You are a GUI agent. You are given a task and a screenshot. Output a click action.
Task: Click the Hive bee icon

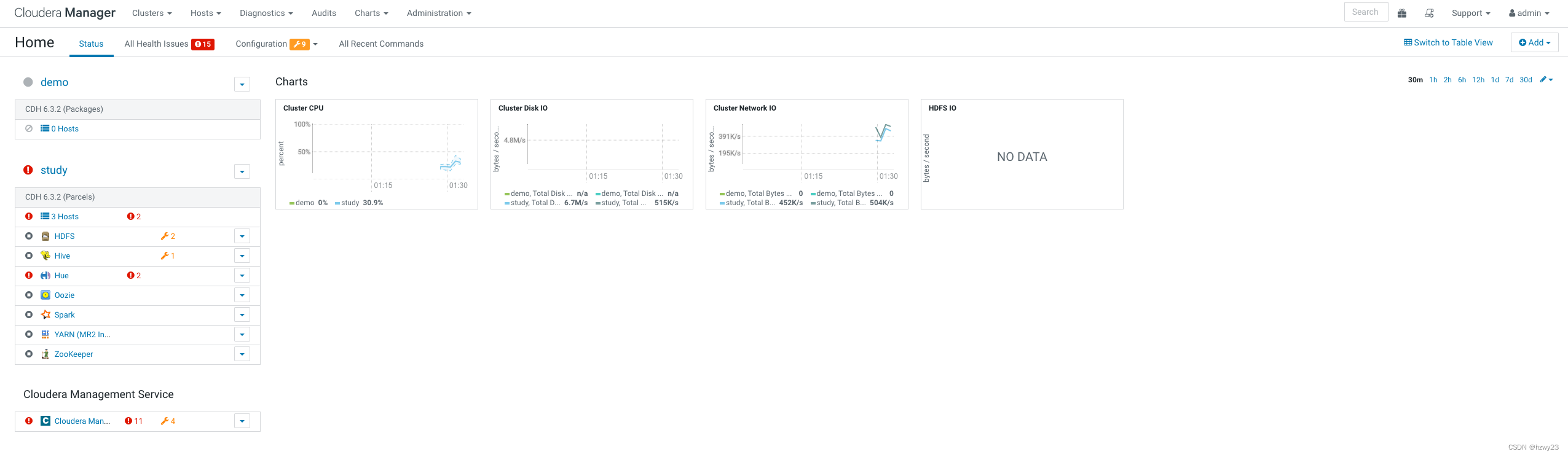click(x=45, y=256)
